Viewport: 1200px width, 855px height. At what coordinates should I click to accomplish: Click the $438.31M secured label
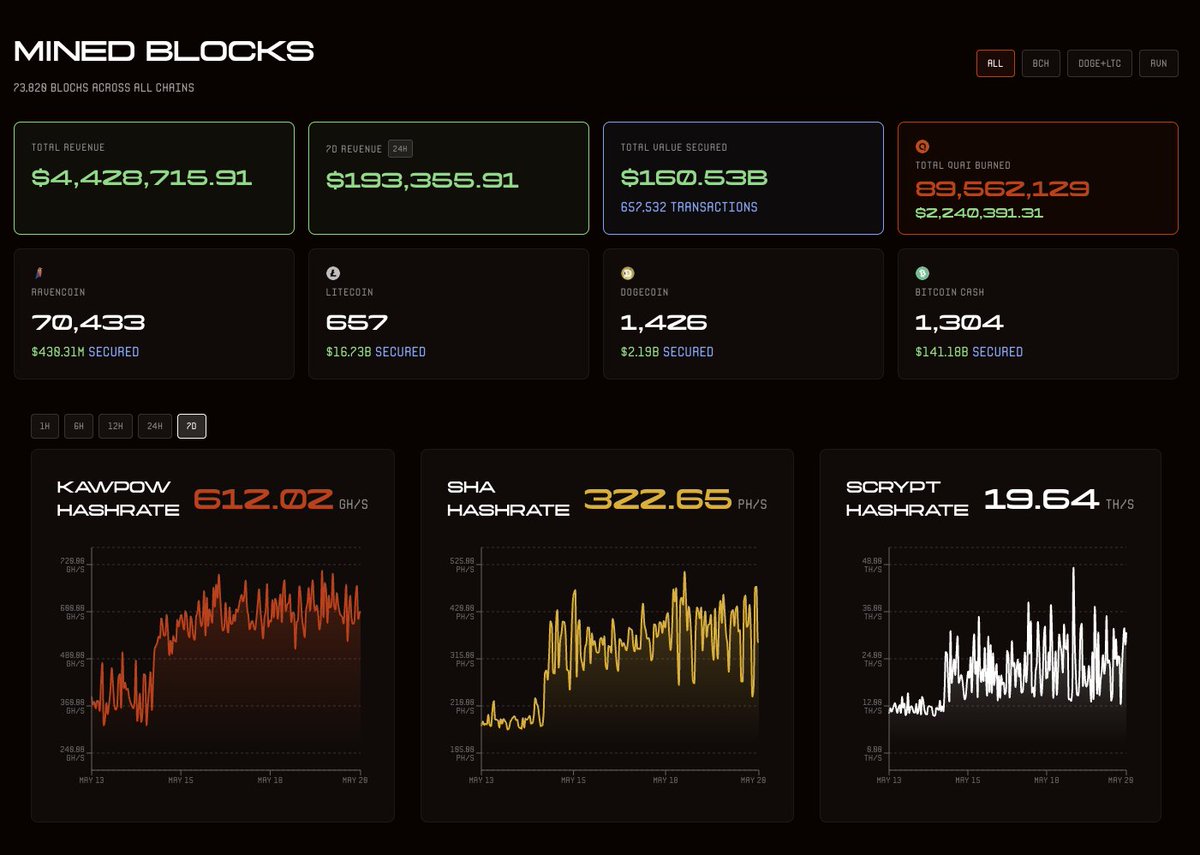85,352
